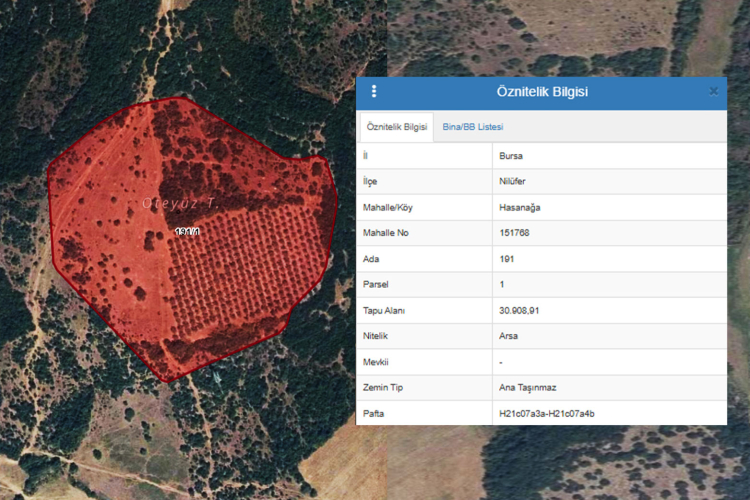This screenshot has width=750, height=500.
Task: Click the Nitelik value Arsa
Action: click(x=509, y=336)
